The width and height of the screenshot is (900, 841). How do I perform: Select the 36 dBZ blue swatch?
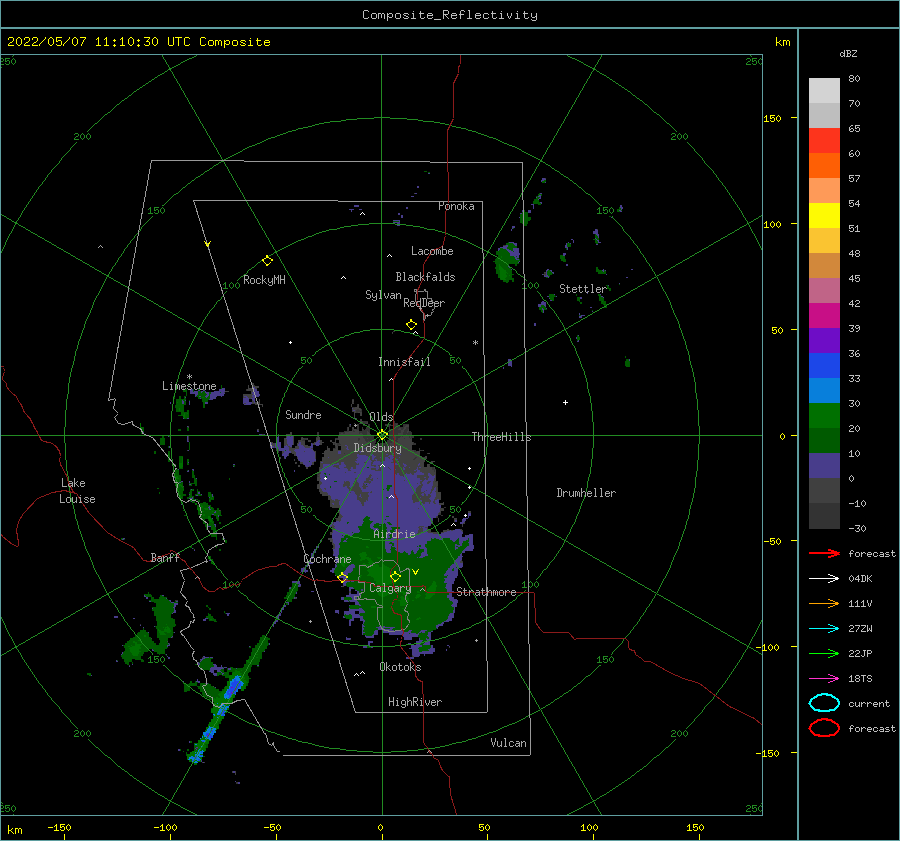coord(824,366)
